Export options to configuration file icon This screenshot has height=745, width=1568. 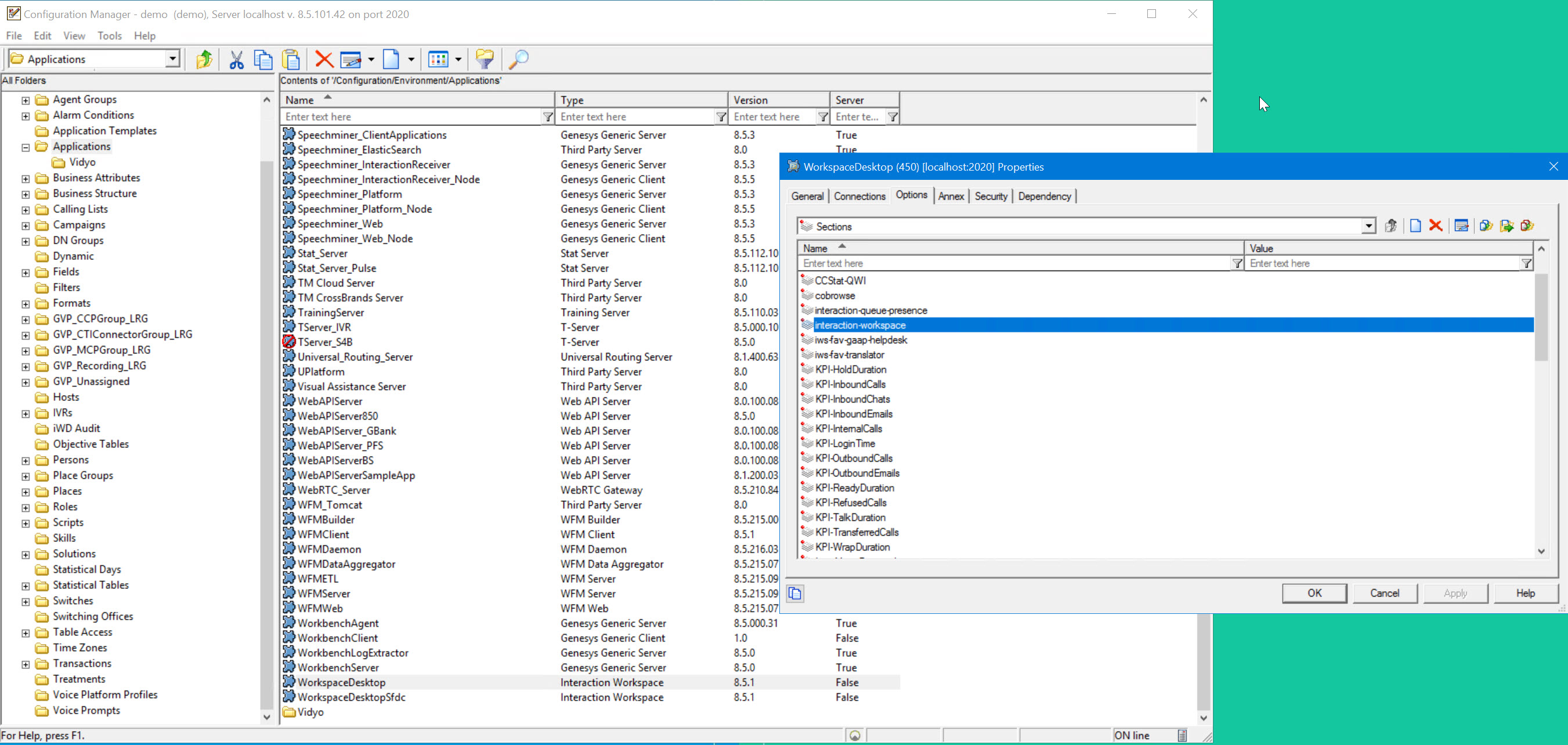(1506, 226)
